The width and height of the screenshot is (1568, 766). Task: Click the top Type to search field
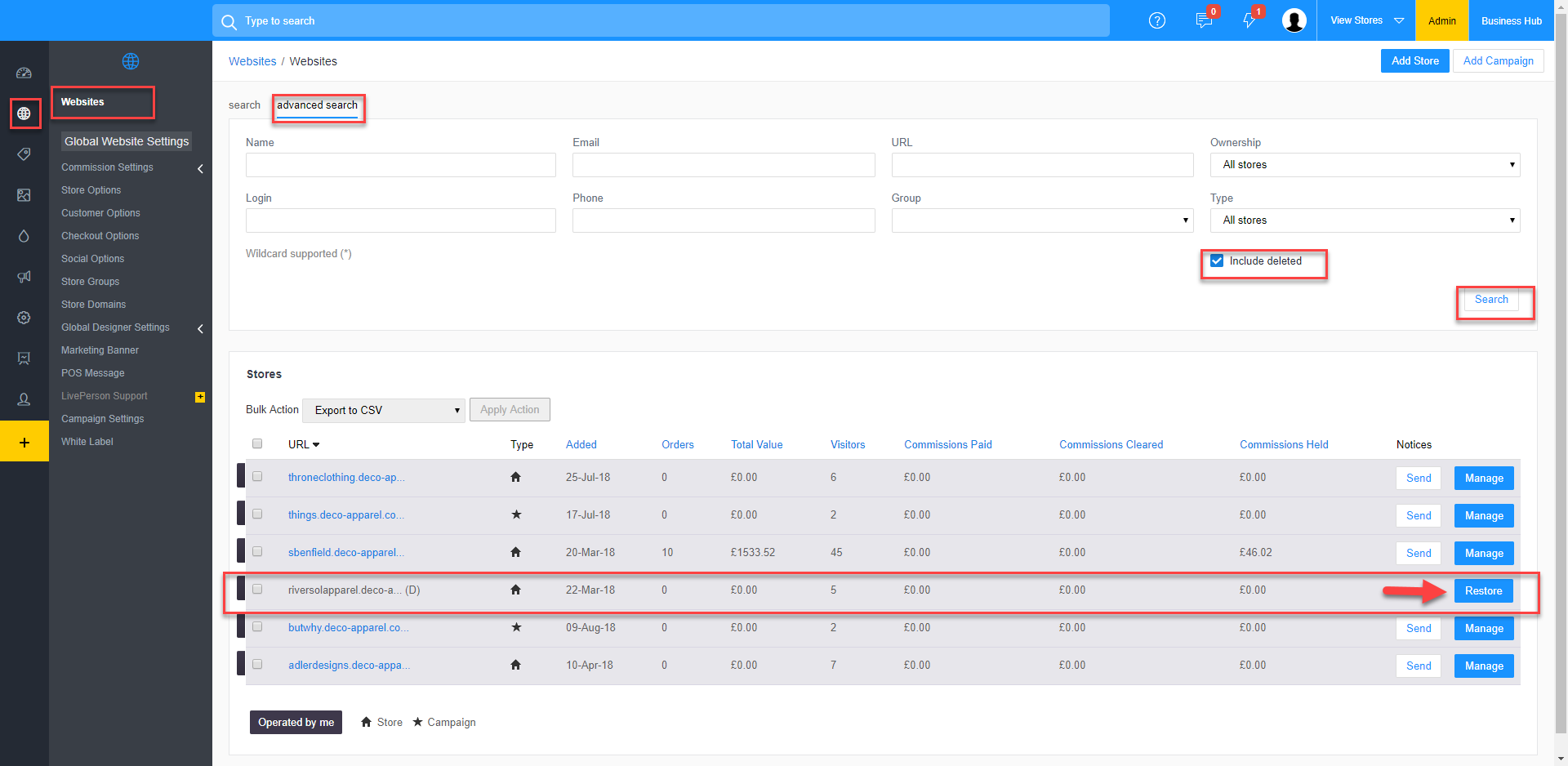pyautogui.click(x=661, y=20)
